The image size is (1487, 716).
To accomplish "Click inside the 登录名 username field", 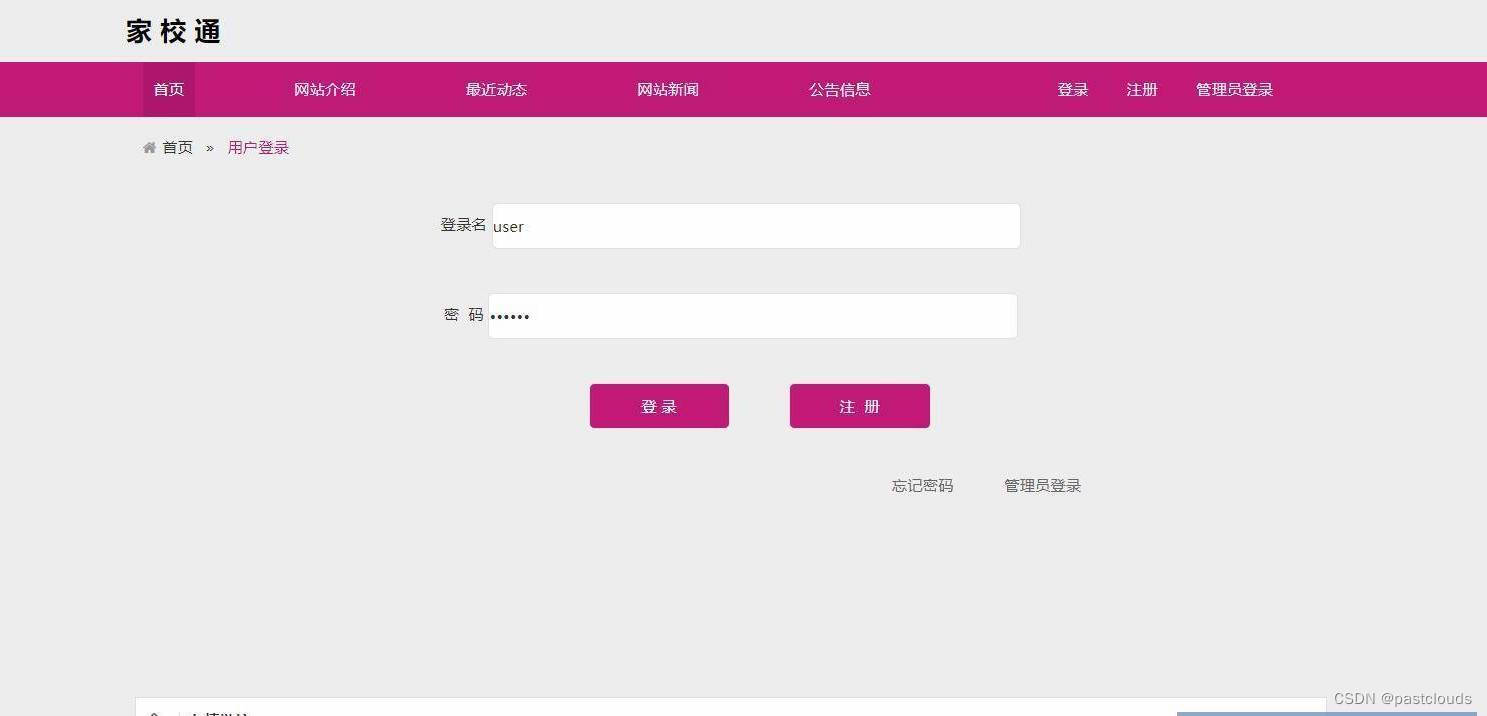I will tap(755, 226).
